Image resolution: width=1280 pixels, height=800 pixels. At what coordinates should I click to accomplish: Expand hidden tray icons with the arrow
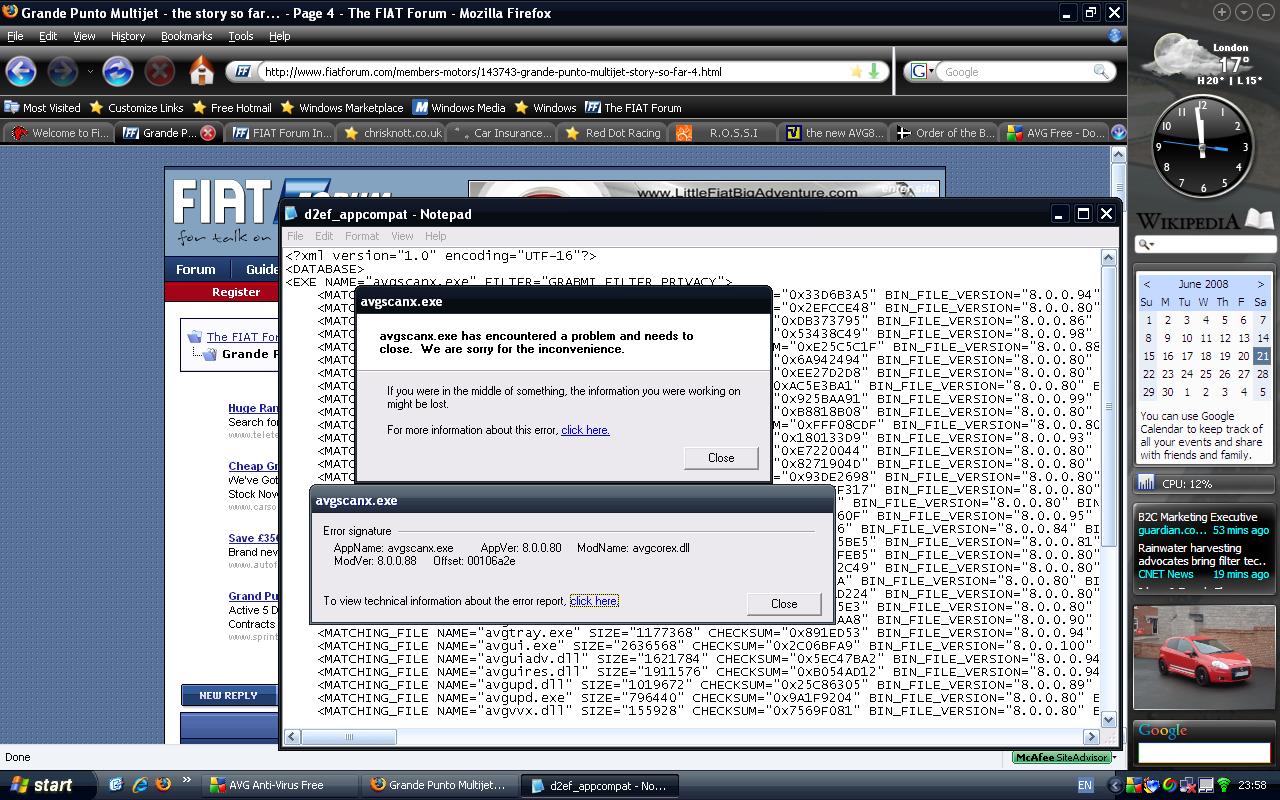tap(1115, 785)
